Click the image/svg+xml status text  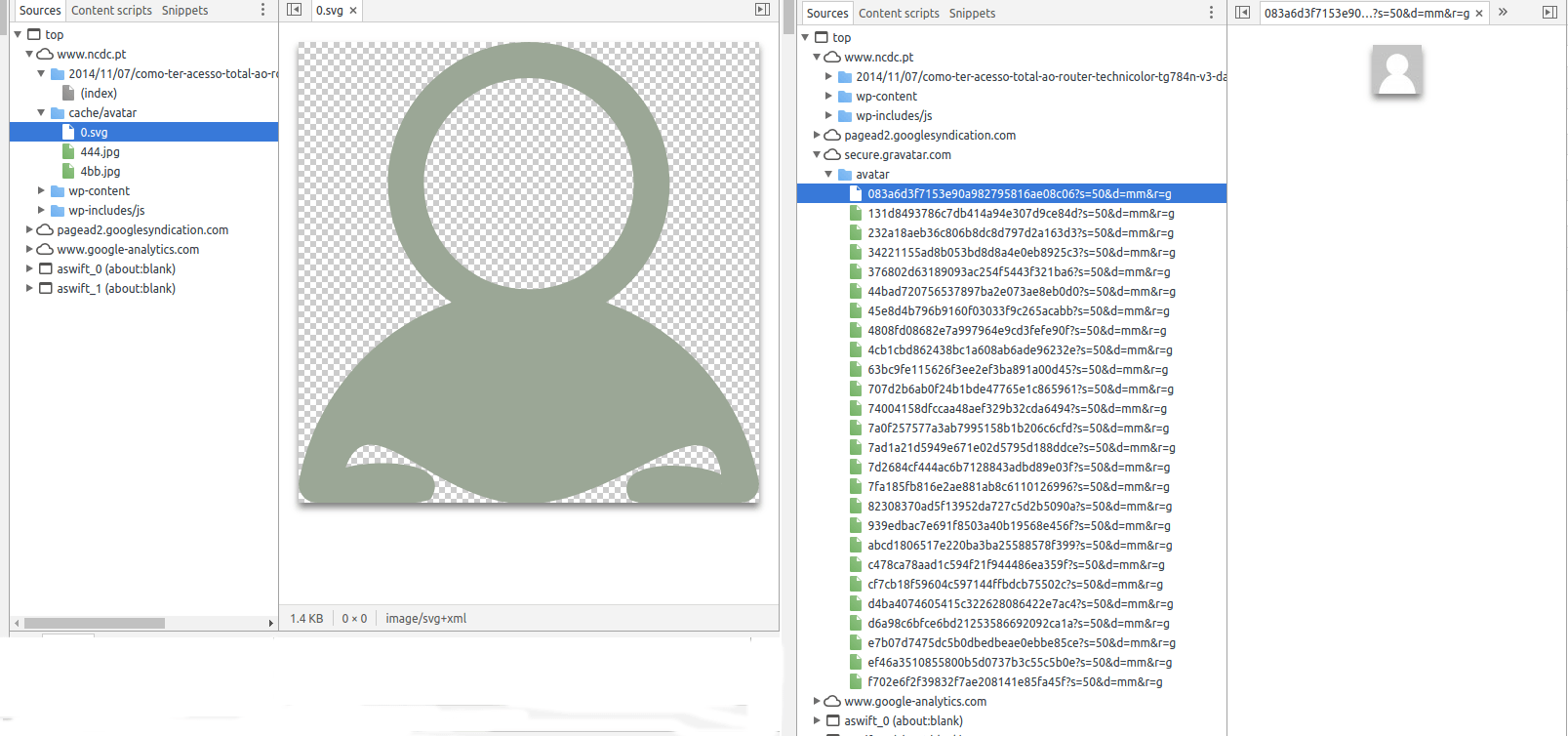(425, 618)
